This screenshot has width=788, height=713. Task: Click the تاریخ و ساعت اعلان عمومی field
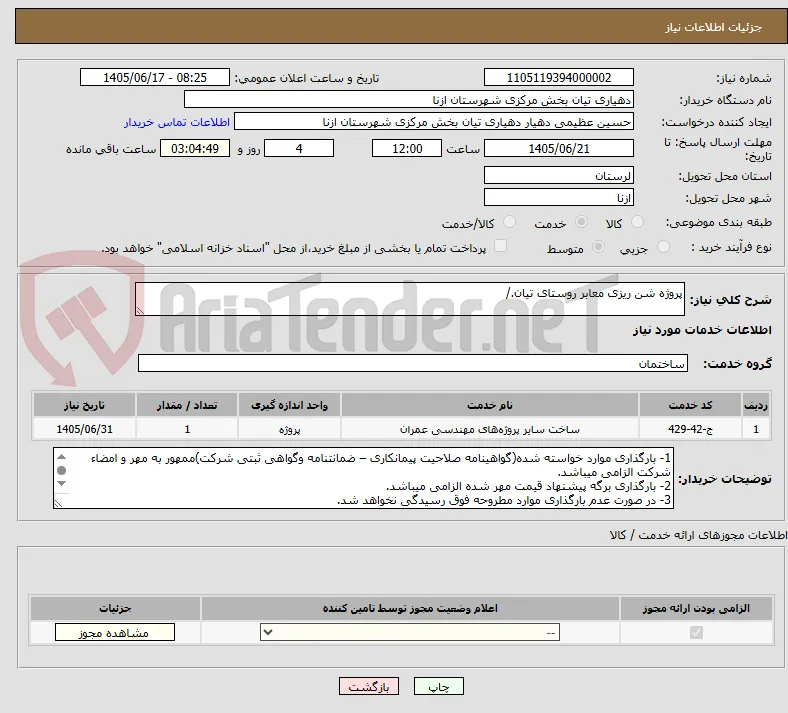155,77
